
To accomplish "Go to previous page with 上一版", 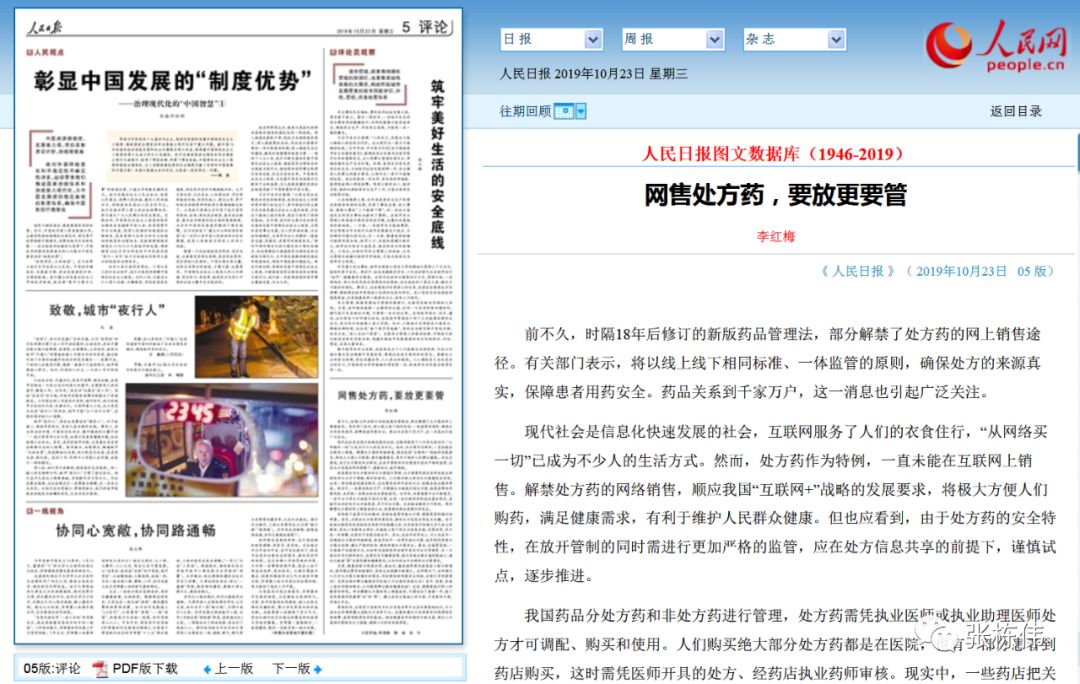I will coord(233,668).
